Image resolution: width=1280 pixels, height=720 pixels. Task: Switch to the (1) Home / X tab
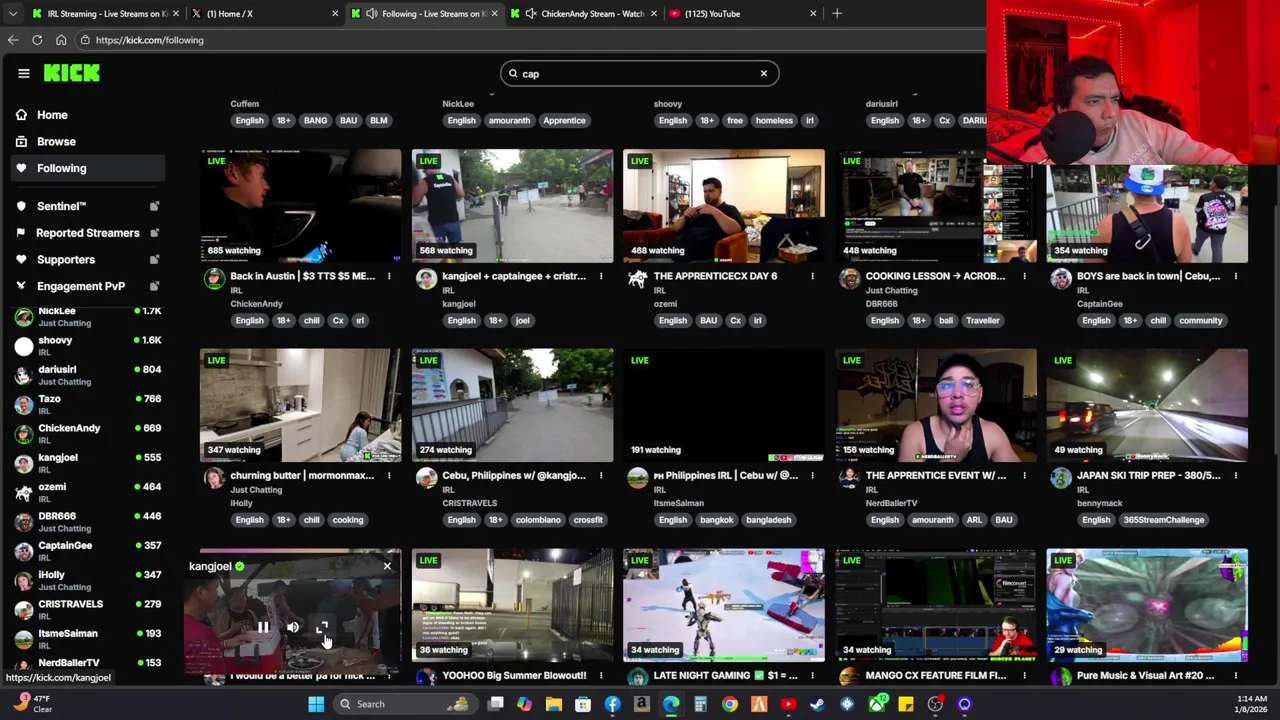(265, 14)
